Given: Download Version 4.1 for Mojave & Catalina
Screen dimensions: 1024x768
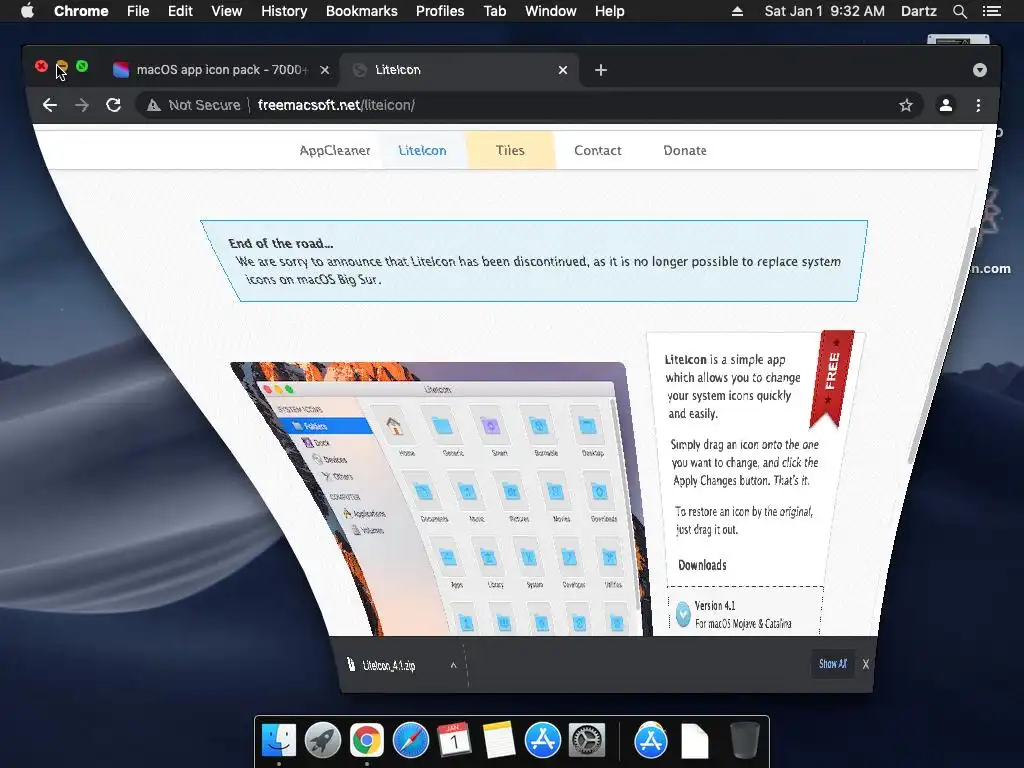Looking at the screenshot, I should tap(743, 614).
